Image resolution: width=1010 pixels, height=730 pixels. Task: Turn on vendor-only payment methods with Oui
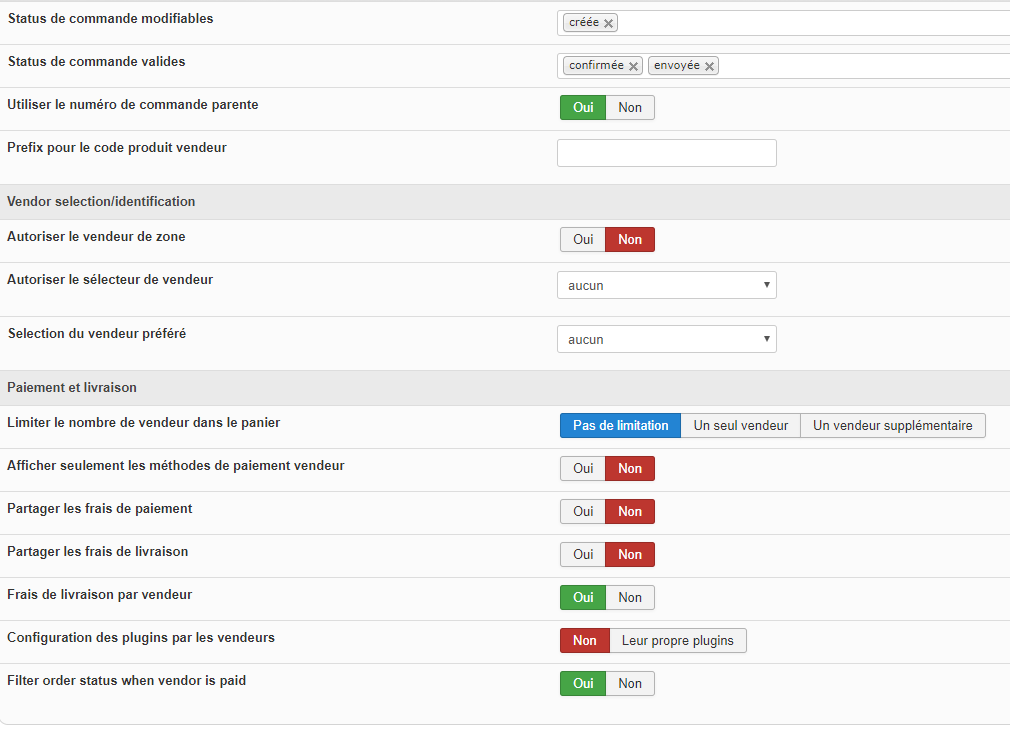583,469
